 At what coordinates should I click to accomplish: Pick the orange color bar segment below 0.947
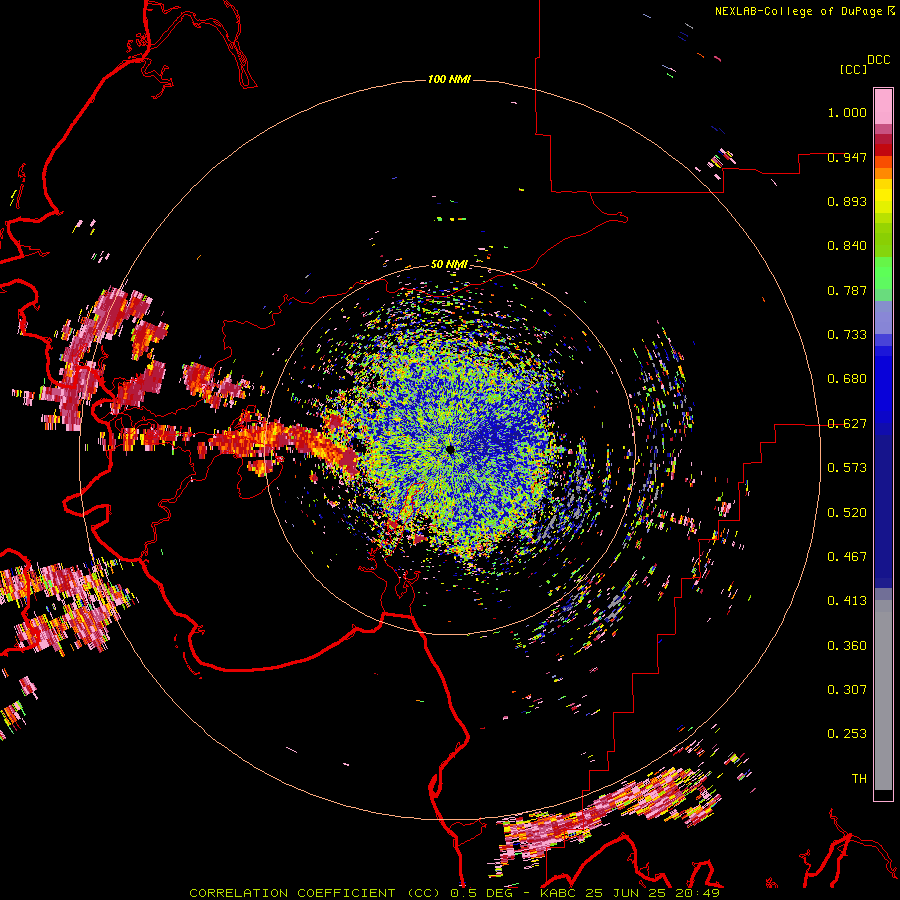(x=883, y=162)
